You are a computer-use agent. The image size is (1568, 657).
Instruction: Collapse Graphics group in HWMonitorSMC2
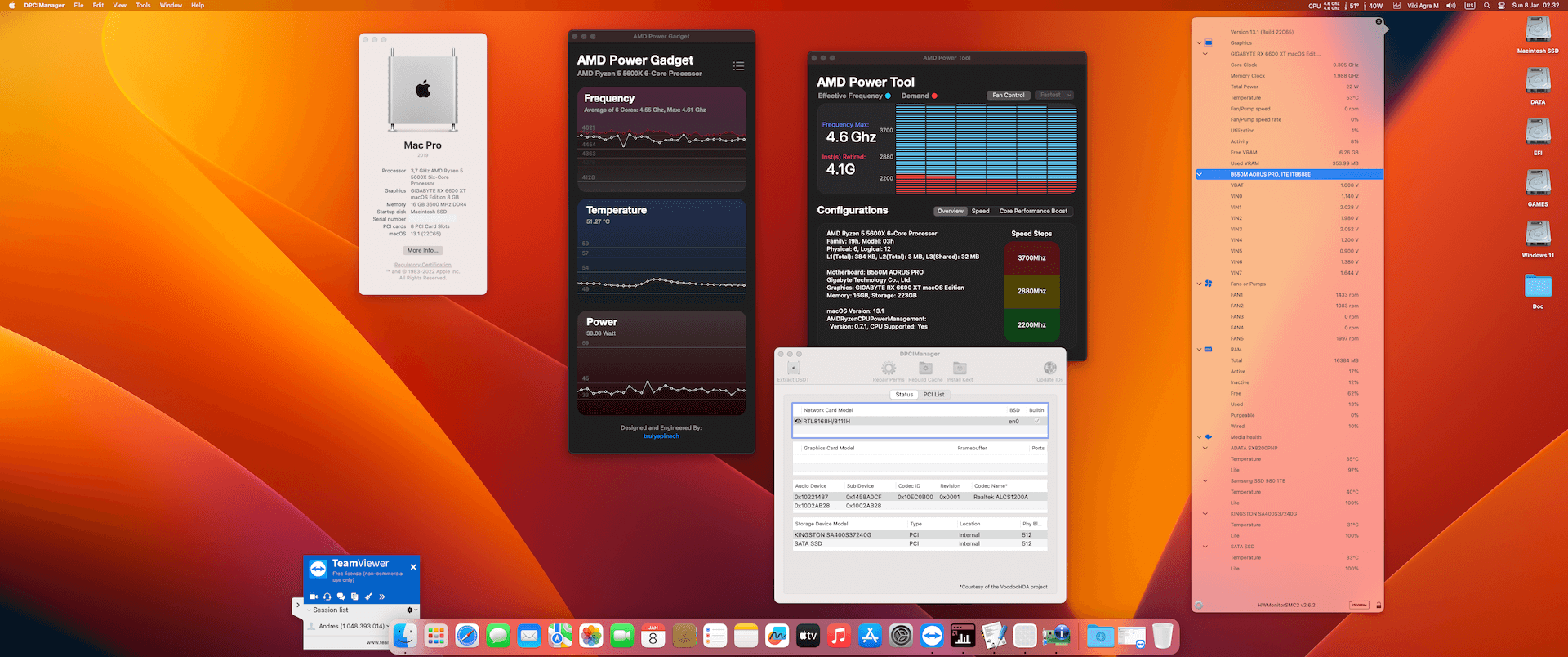[x=1200, y=42]
